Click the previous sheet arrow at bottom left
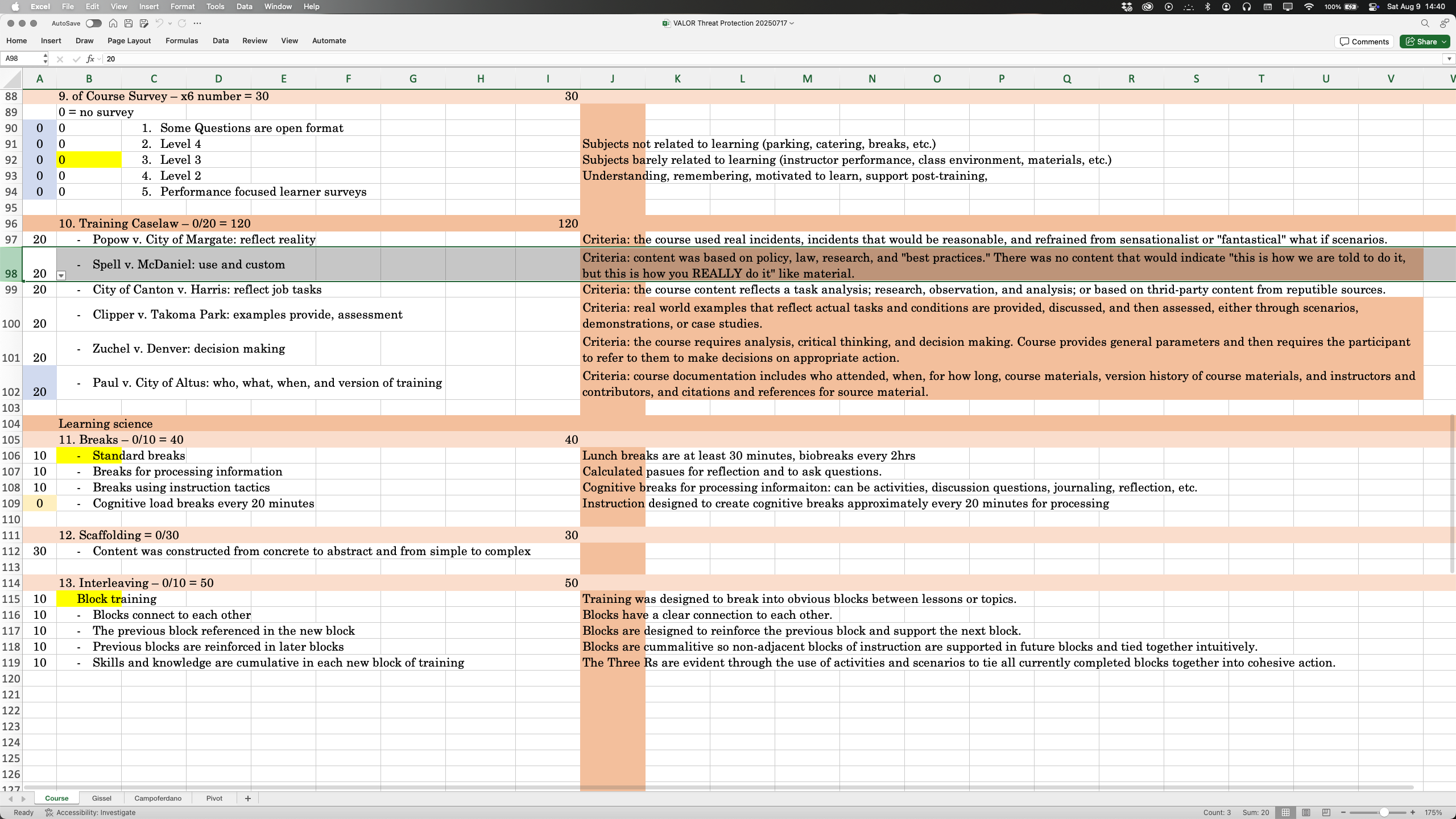The height and width of the screenshot is (819, 1456). coord(10,799)
